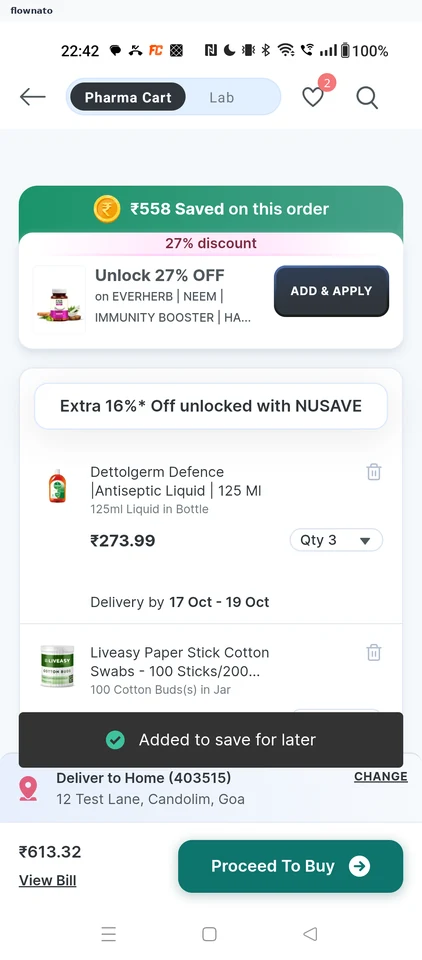Open the View Bill link

point(48,880)
